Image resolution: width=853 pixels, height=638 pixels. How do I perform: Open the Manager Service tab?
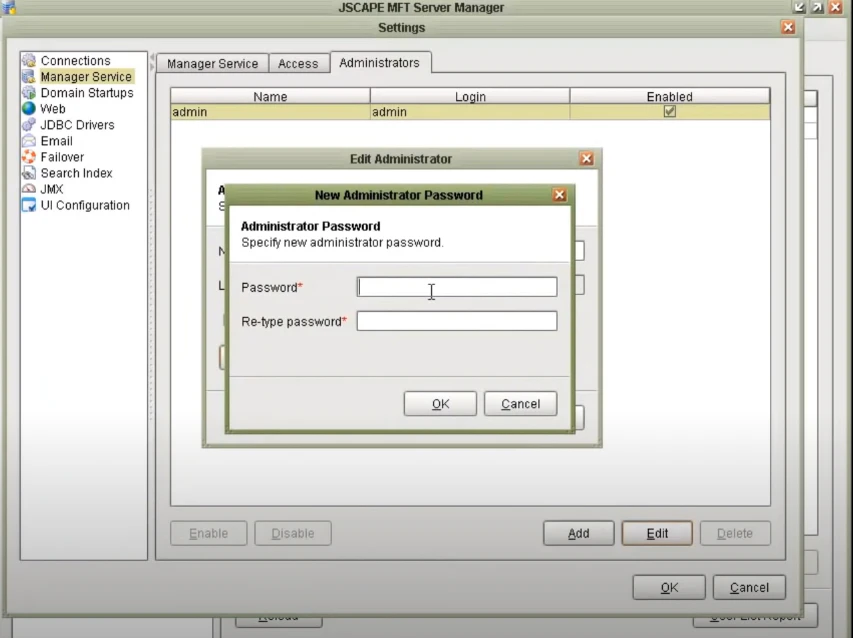[212, 62]
